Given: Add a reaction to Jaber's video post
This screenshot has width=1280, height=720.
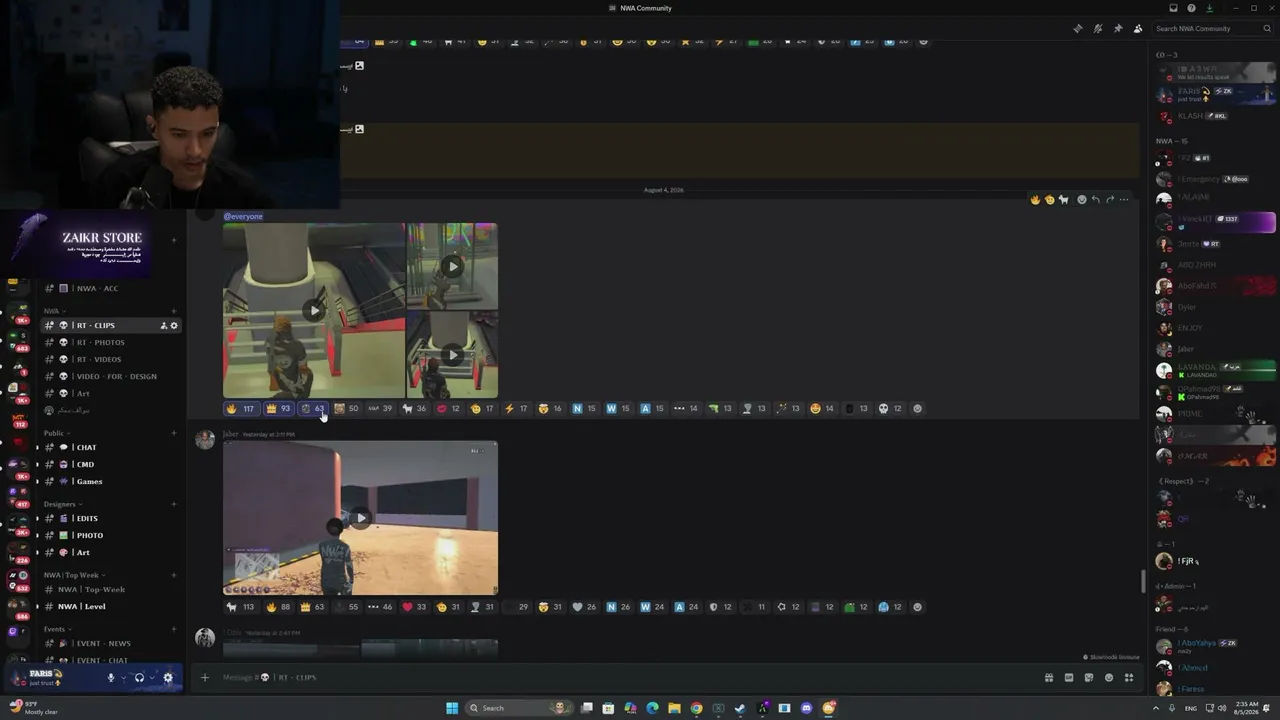Looking at the screenshot, I should [918, 607].
